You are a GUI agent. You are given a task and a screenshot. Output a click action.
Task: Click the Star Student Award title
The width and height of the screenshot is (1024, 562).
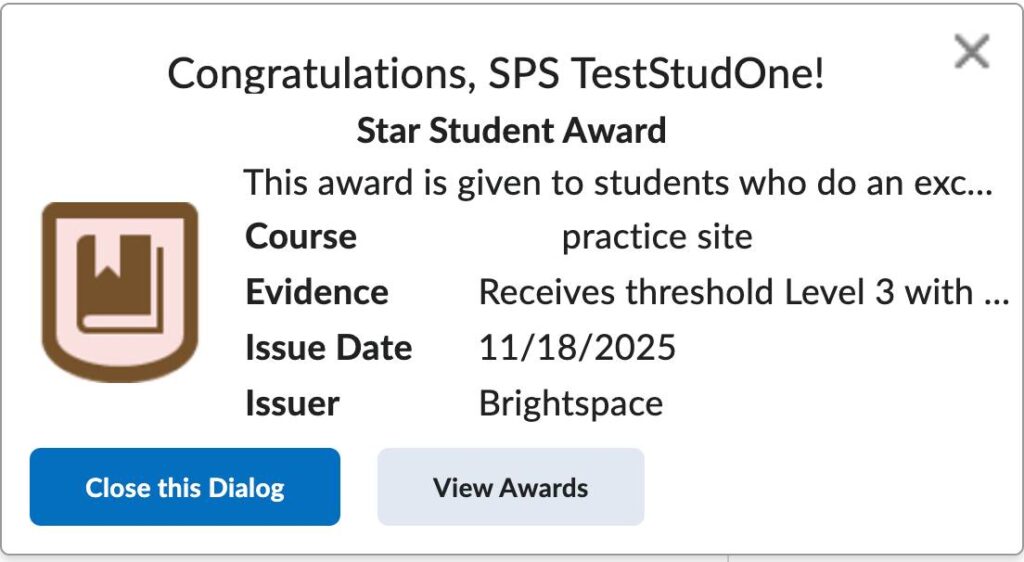pos(511,130)
